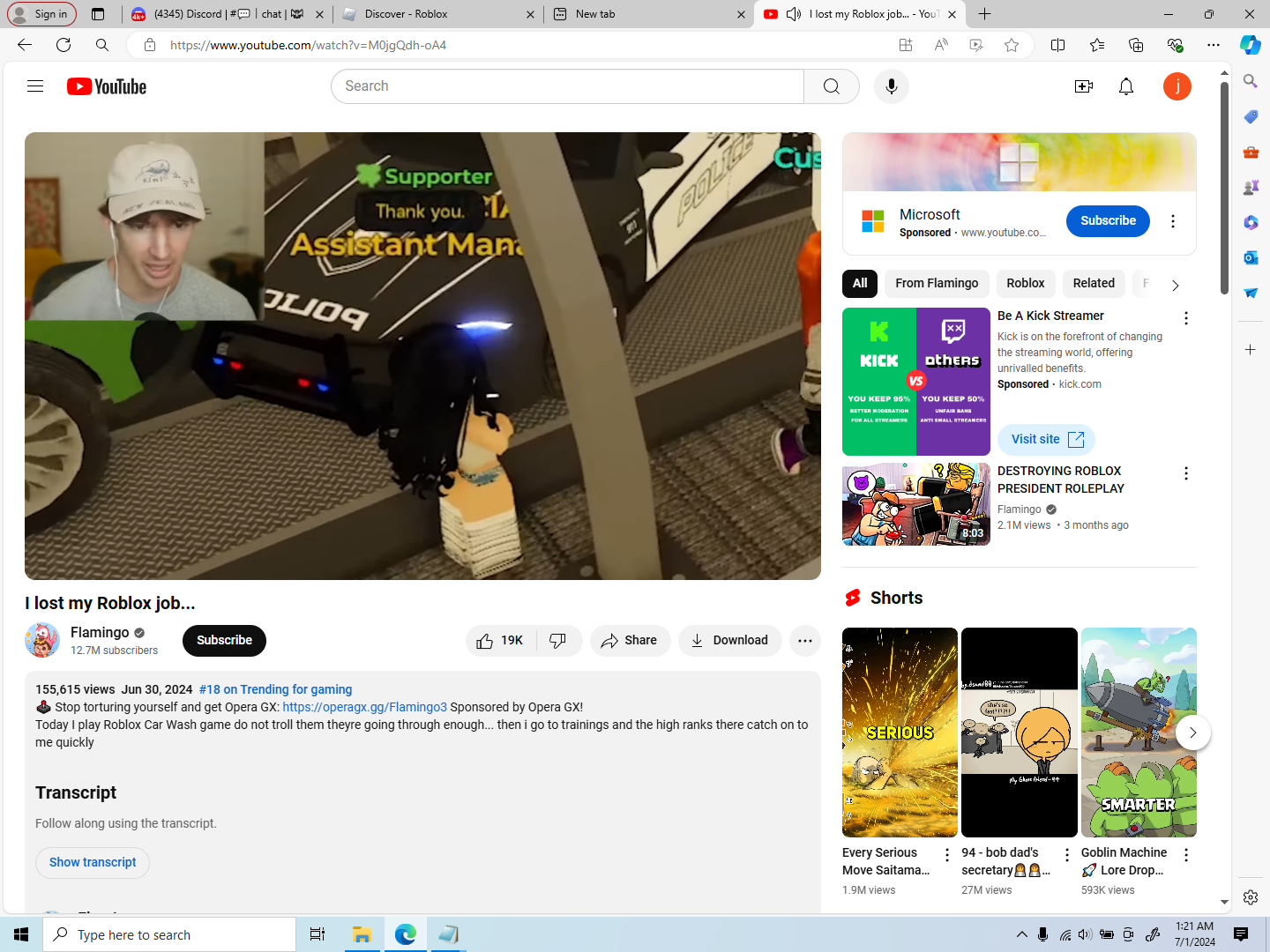
Task: Open Edge settings and more menu
Action: [1214, 45]
